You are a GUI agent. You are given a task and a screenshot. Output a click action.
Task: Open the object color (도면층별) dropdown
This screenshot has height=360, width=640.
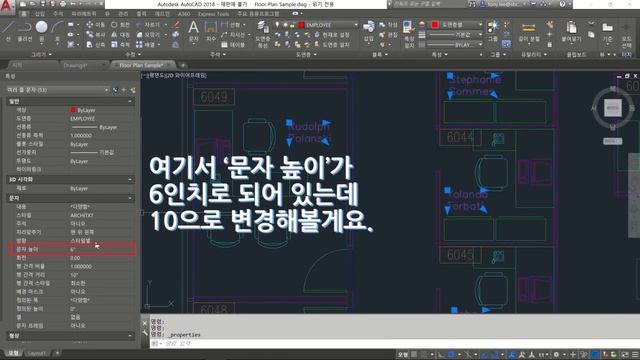tap(457, 25)
